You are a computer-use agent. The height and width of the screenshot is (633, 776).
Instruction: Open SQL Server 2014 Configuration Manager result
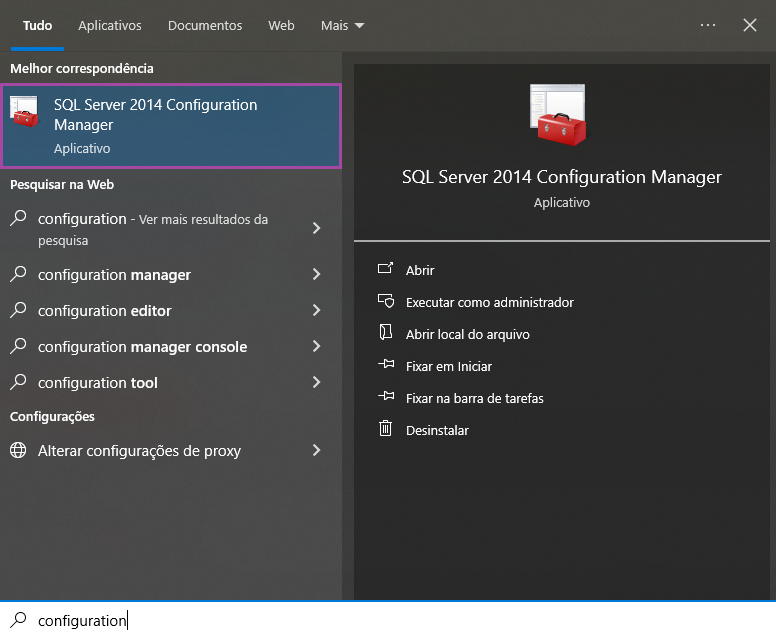[171, 126]
